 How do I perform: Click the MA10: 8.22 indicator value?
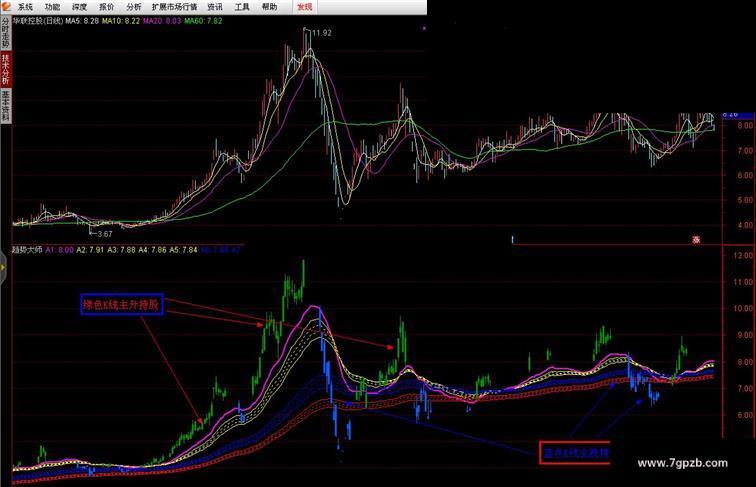[x=121, y=21]
